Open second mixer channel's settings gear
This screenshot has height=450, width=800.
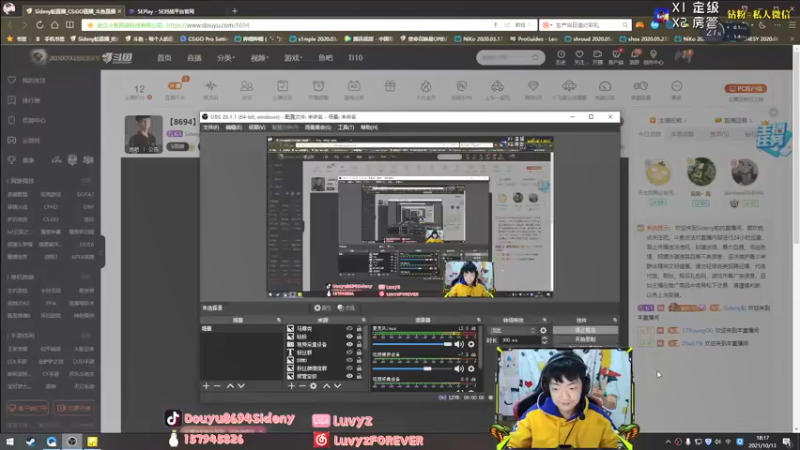471,368
